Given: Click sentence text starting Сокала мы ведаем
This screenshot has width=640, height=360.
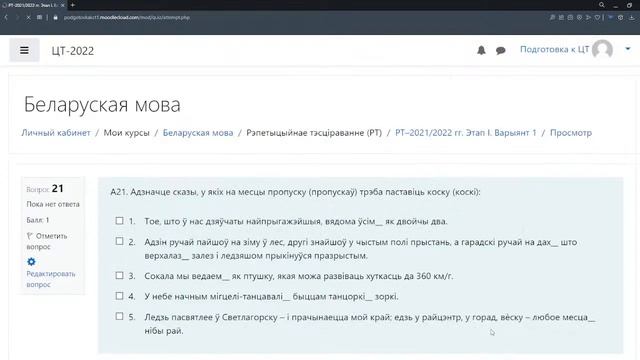Looking at the screenshot, I should point(299,276).
